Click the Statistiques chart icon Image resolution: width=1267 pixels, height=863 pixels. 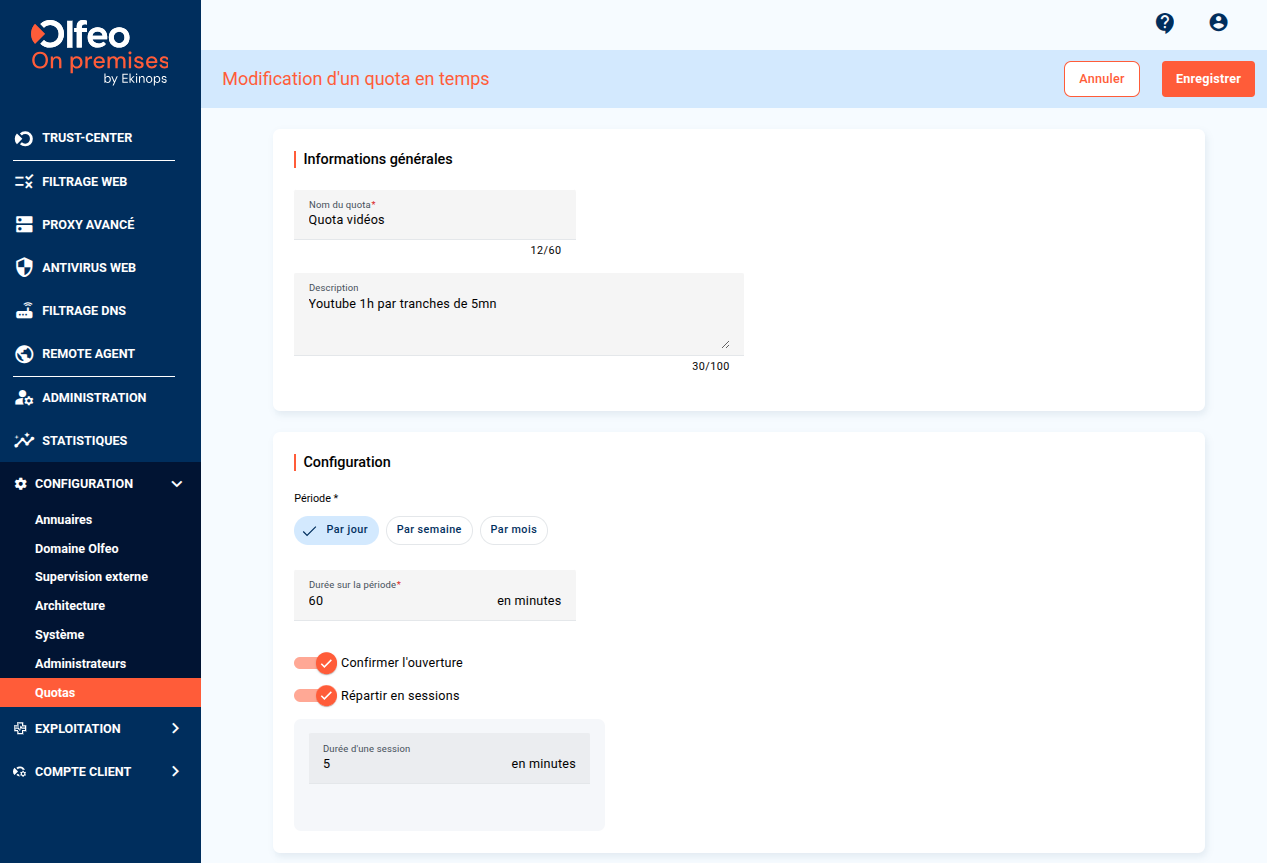pos(24,440)
